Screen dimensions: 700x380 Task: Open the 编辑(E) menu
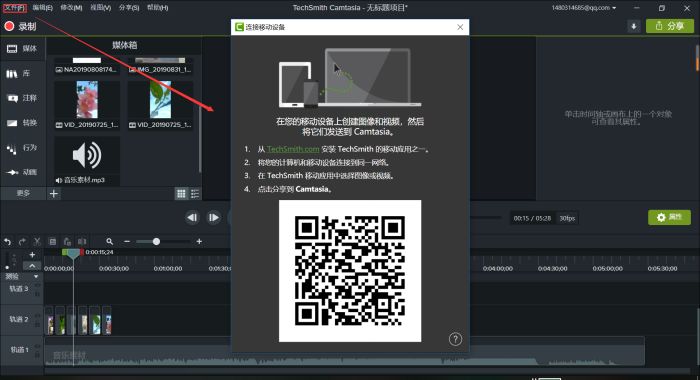42,8
